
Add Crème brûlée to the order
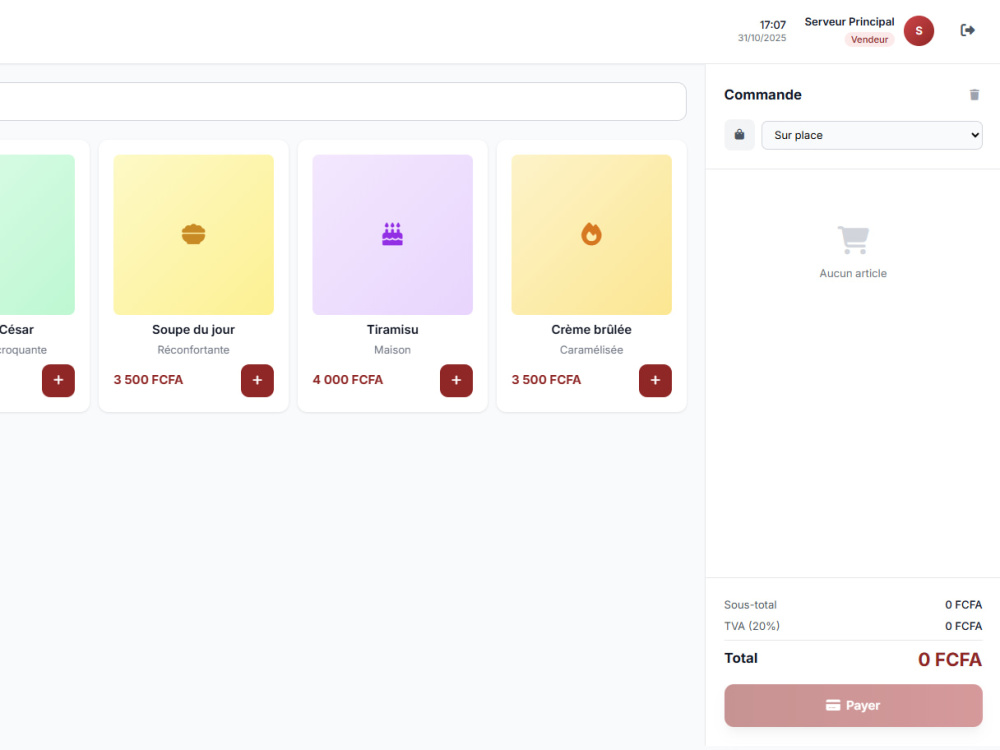click(655, 380)
